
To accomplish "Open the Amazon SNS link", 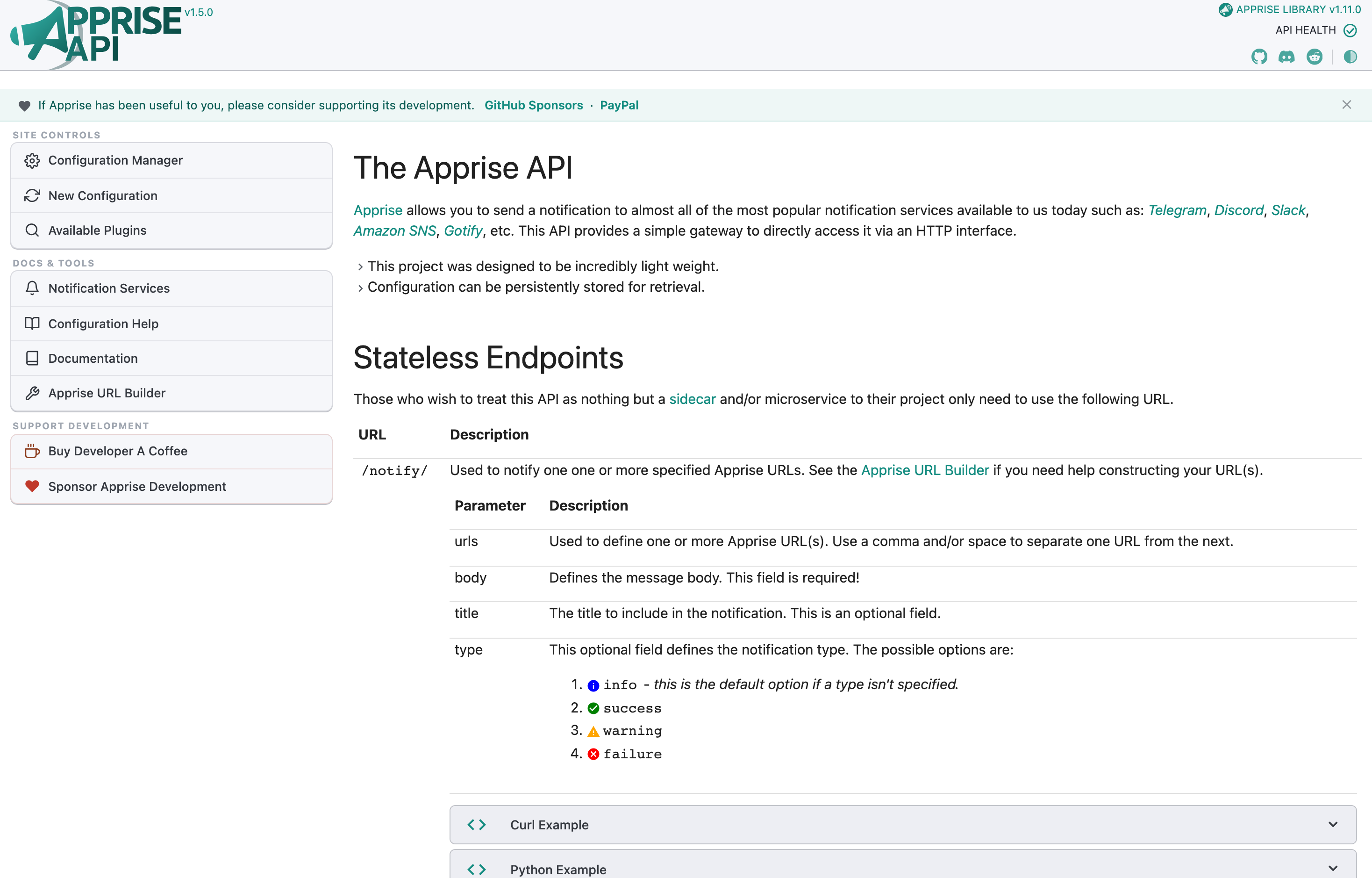I will click(394, 231).
